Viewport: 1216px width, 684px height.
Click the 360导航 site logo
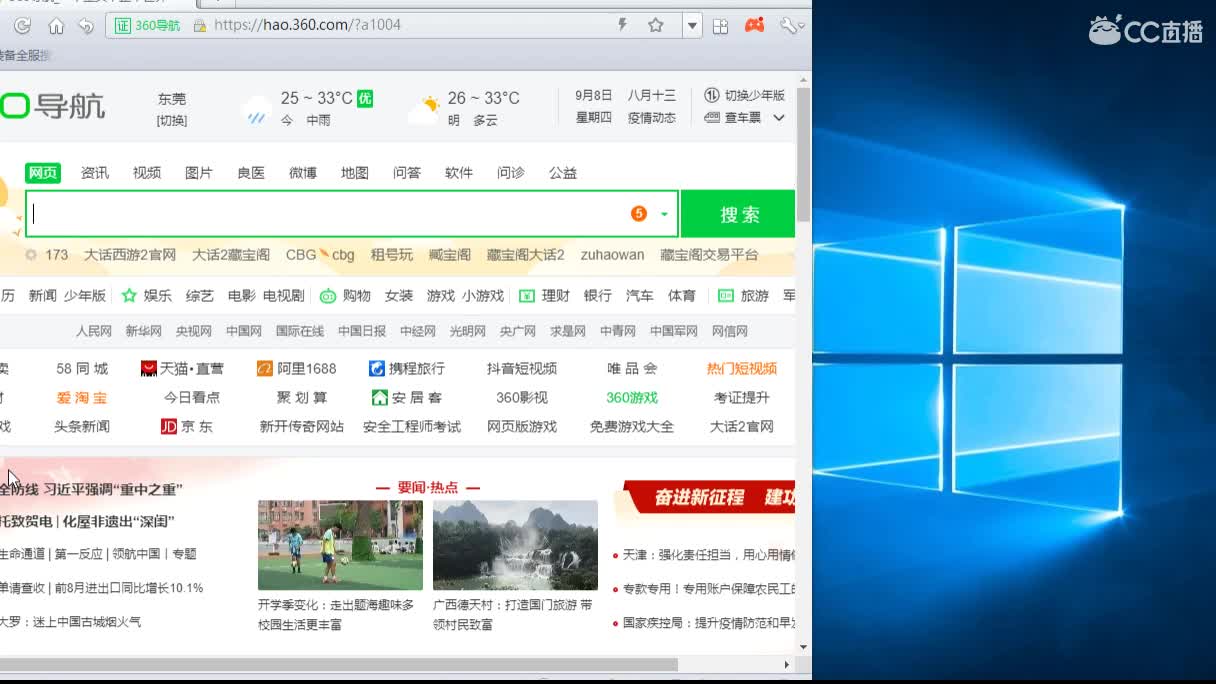click(52, 105)
